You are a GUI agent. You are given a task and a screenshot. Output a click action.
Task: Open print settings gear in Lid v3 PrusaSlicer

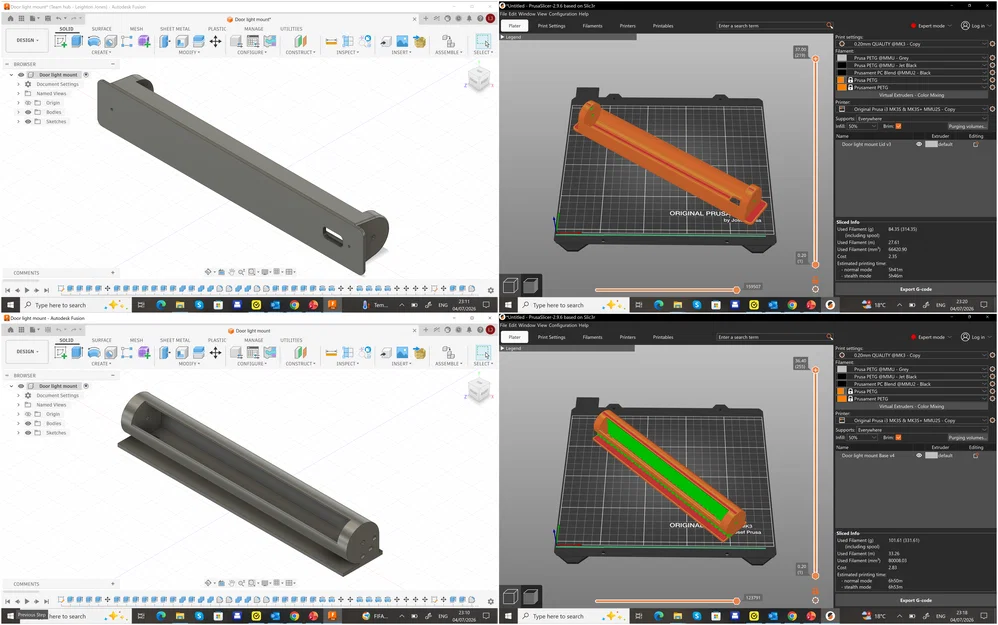pyautogui.click(x=992, y=44)
